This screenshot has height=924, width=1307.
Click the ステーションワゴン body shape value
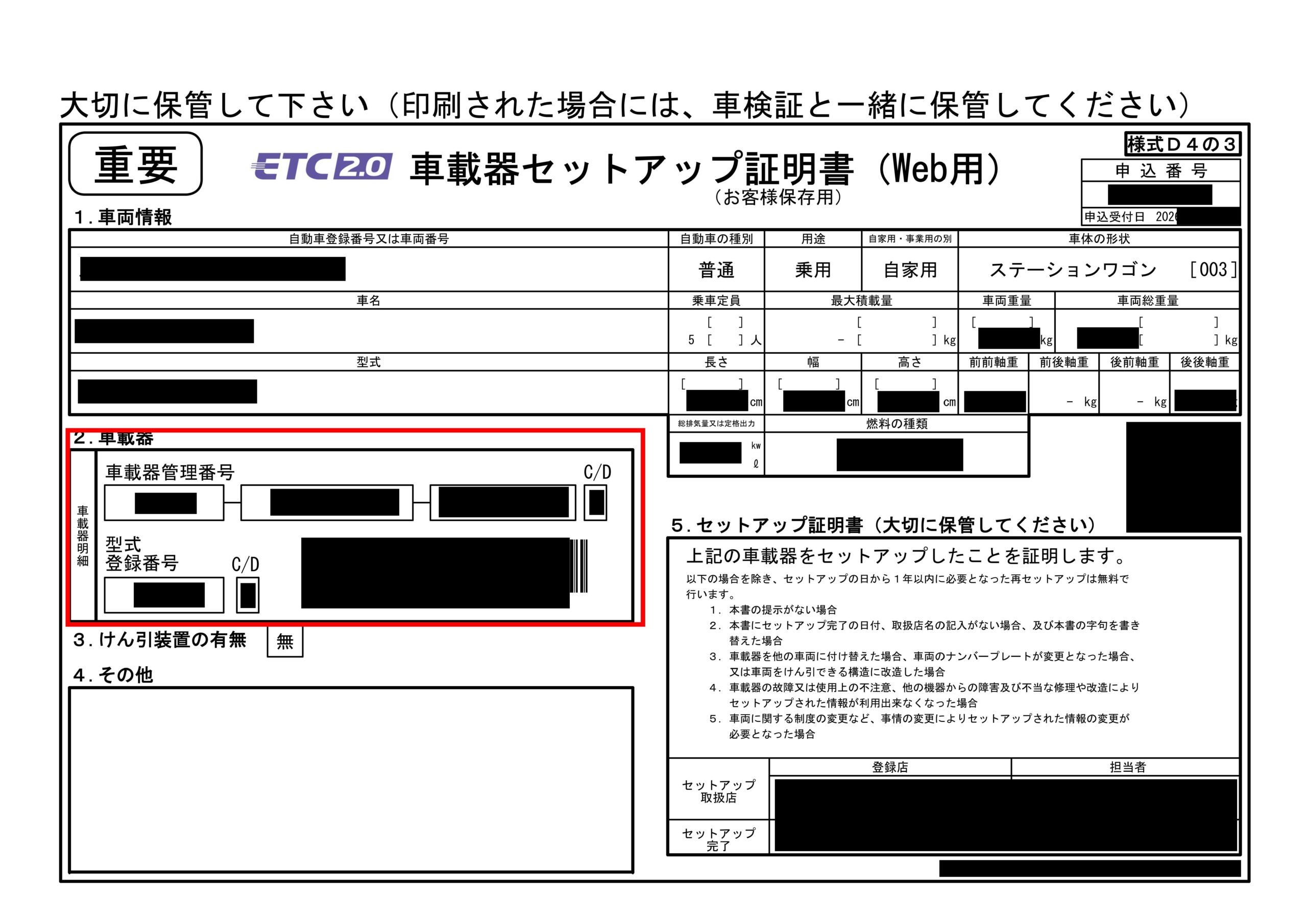1073,269
